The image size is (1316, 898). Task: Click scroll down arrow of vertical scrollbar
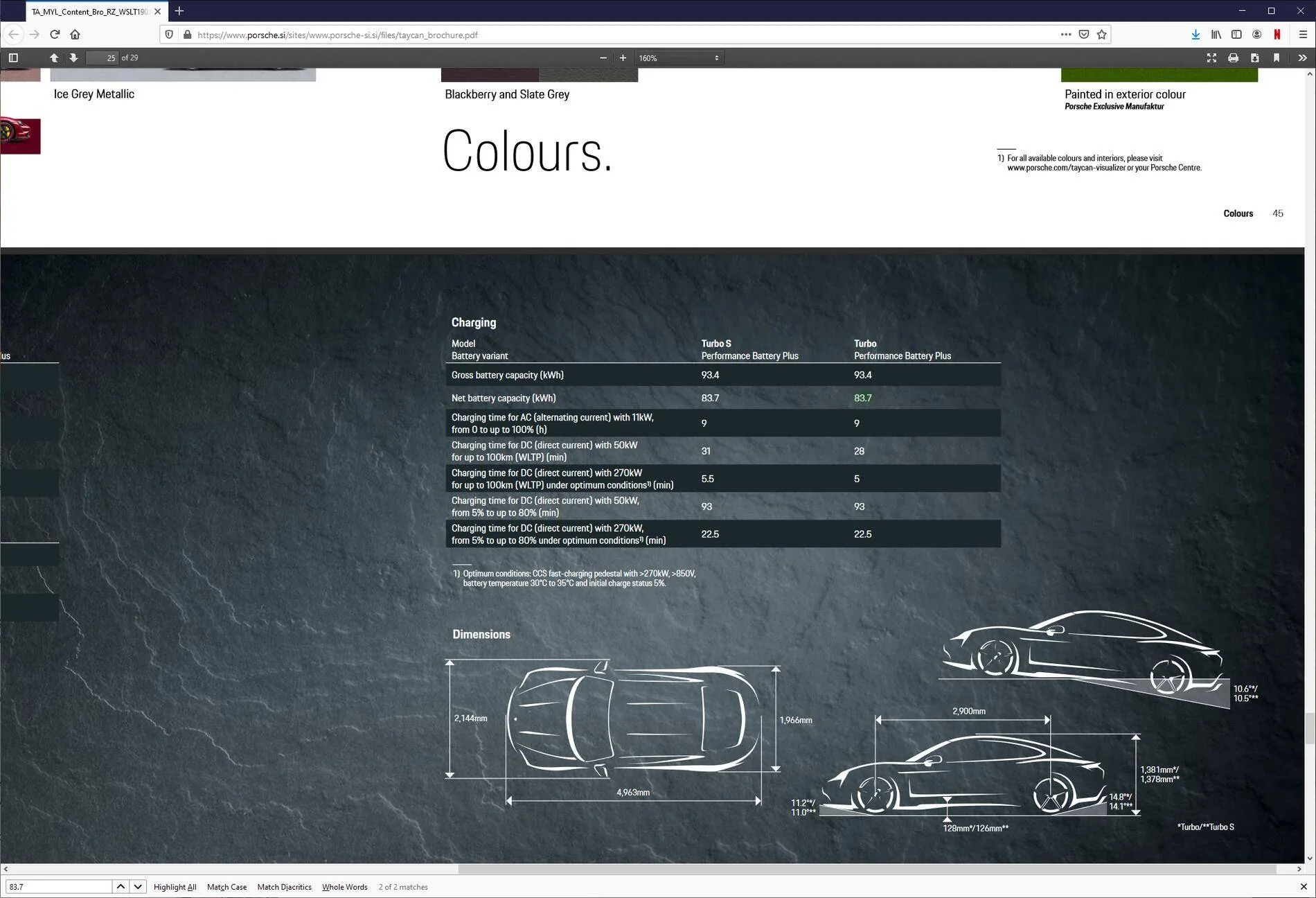point(1309,859)
